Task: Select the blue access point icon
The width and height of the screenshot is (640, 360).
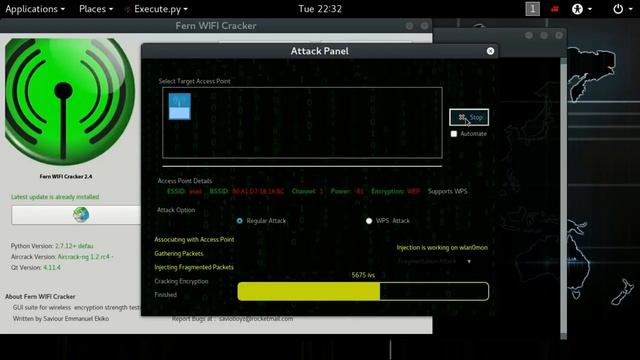Action: pyautogui.click(x=180, y=106)
